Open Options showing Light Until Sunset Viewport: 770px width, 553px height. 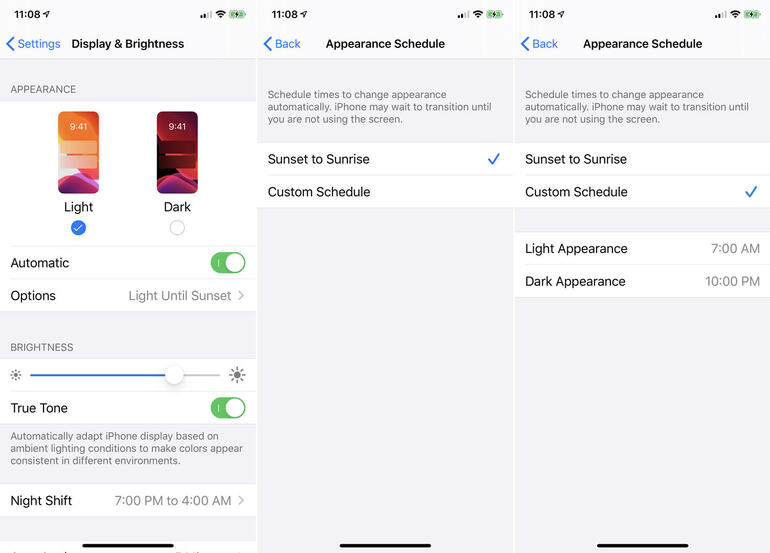coord(128,296)
